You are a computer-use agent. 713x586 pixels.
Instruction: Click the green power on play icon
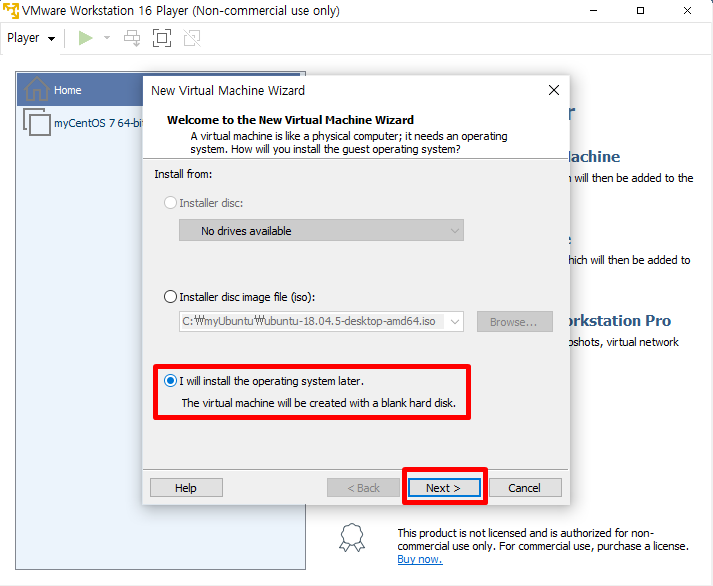(85, 38)
